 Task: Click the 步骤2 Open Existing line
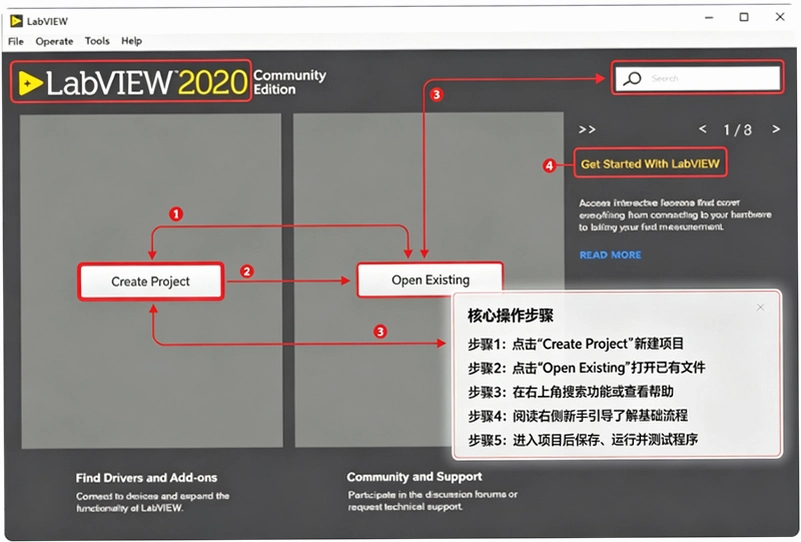(x=586, y=368)
